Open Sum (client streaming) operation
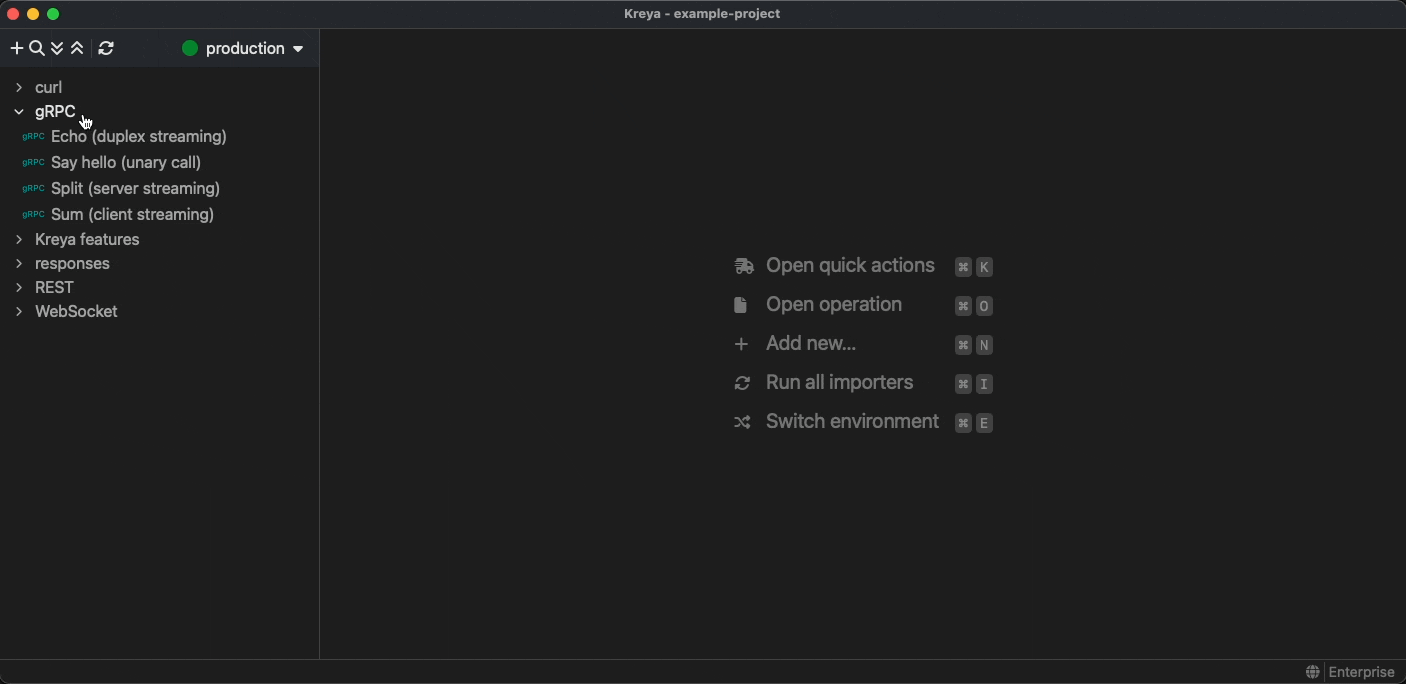Image resolution: width=1406 pixels, height=684 pixels. click(132, 214)
